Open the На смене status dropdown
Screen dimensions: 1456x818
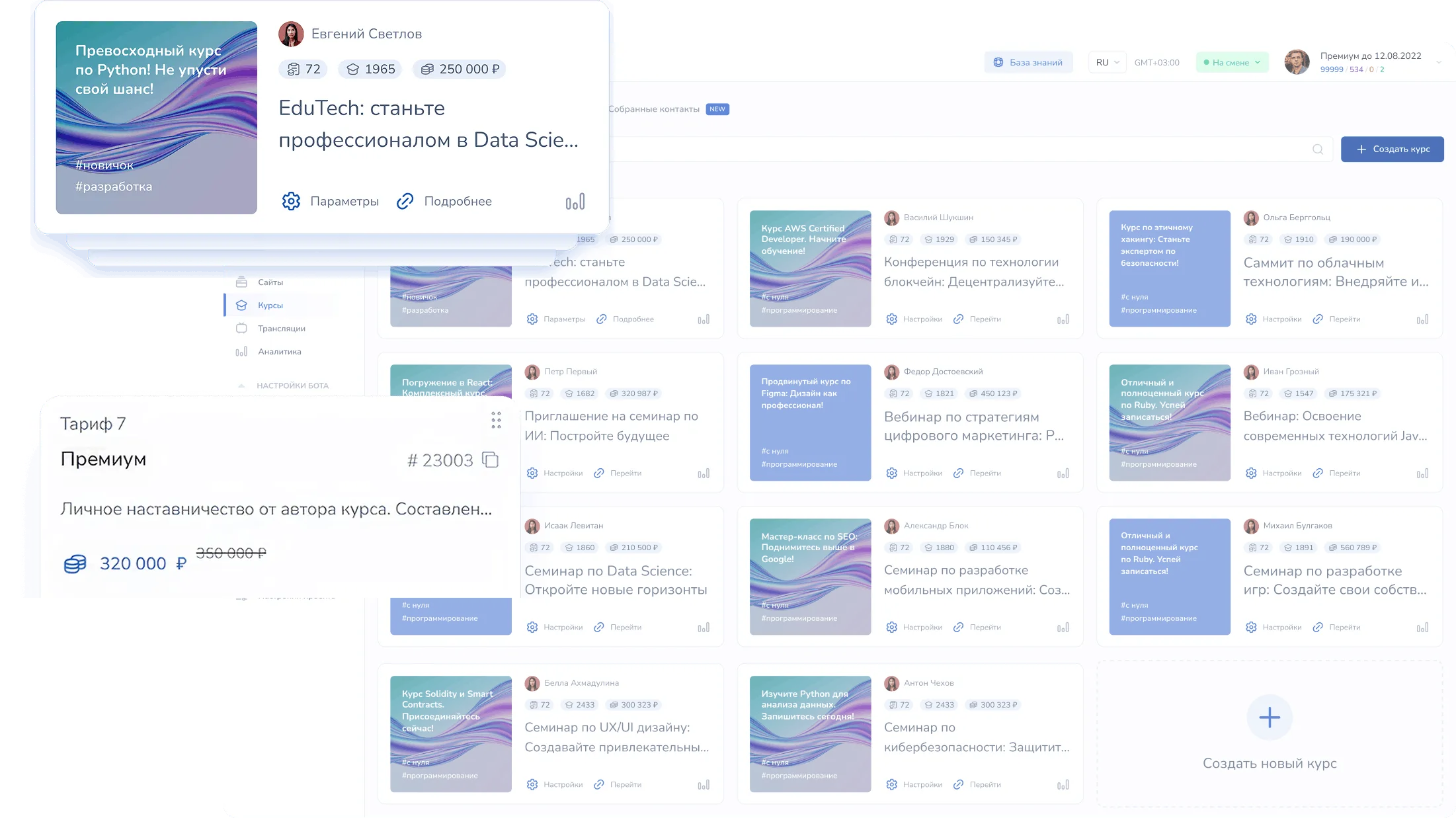[x=1232, y=62]
